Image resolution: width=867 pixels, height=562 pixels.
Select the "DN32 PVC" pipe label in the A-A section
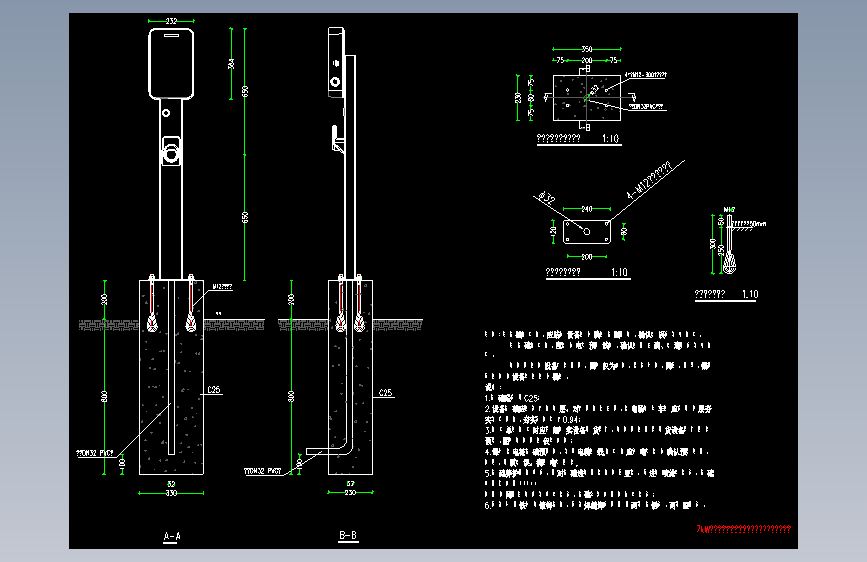click(x=95, y=453)
